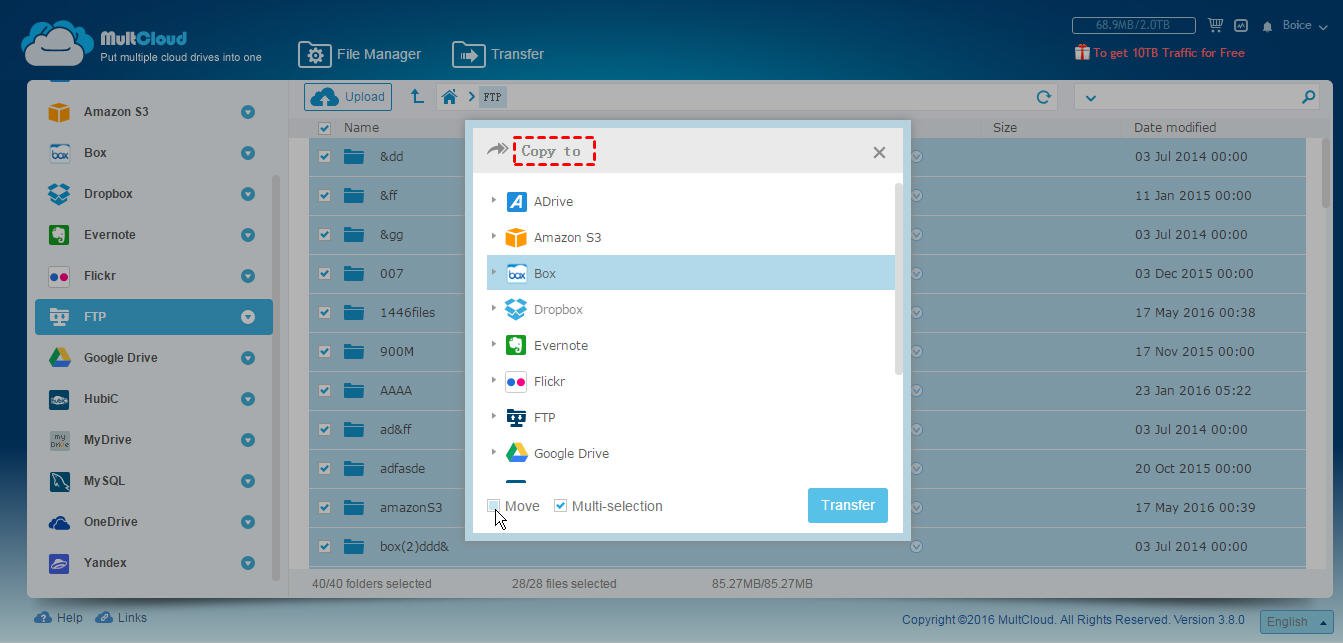The height and width of the screenshot is (643, 1343).
Task: Open the Boice account menu
Action: [x=1303, y=25]
